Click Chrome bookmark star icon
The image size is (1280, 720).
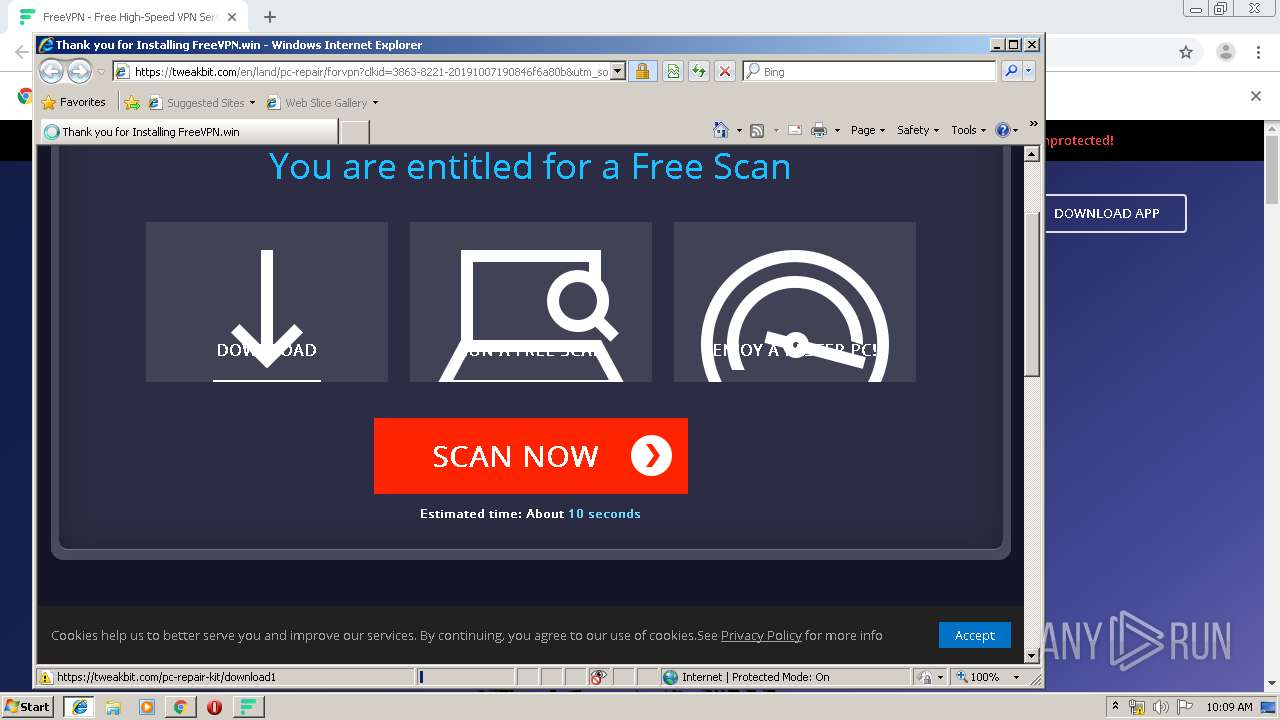1186,52
